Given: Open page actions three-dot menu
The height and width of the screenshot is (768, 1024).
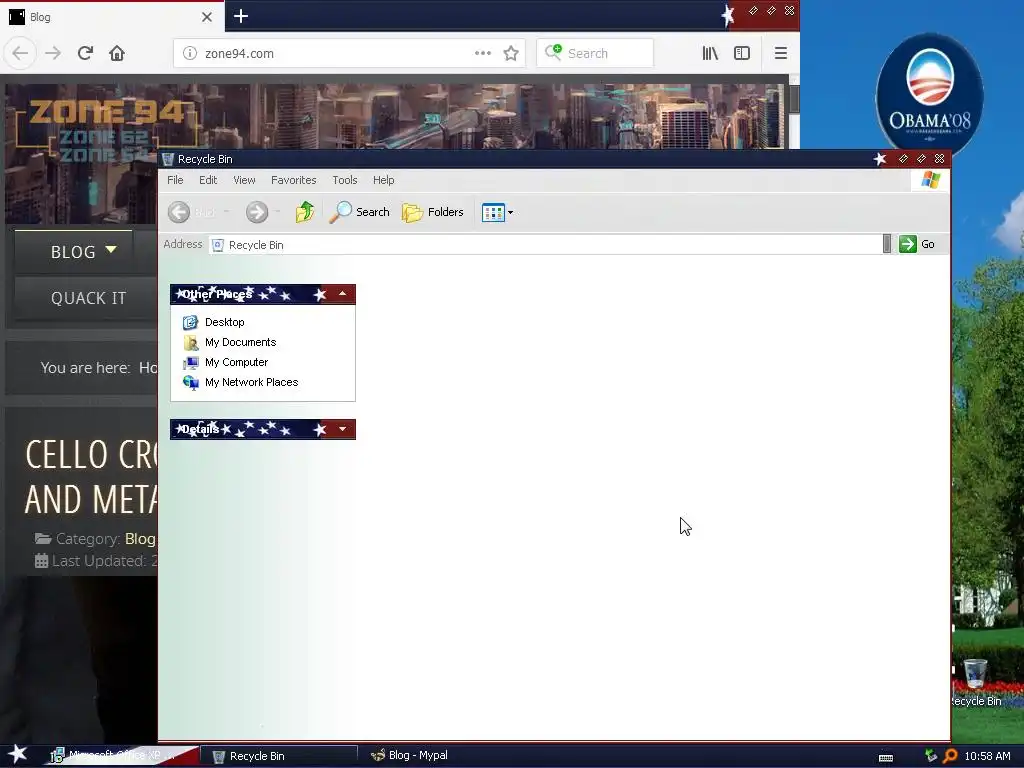Looking at the screenshot, I should coord(483,53).
